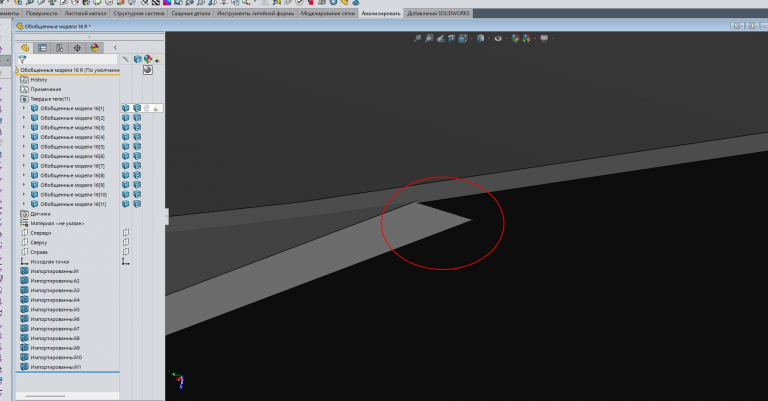This screenshot has height=401, width=768.
Task: Expand body Обобщенные модели 16[8]
Action: [24, 175]
